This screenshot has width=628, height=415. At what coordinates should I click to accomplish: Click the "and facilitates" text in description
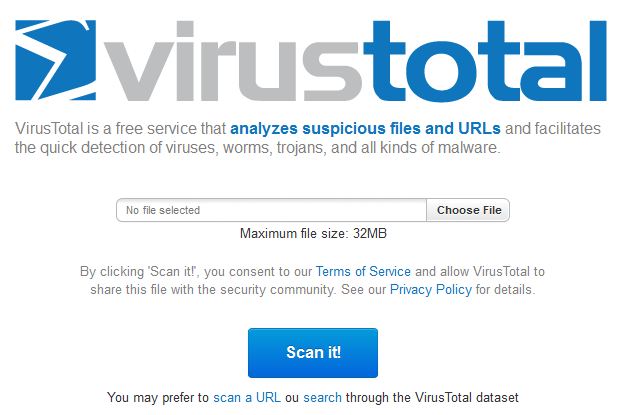click(x=553, y=129)
